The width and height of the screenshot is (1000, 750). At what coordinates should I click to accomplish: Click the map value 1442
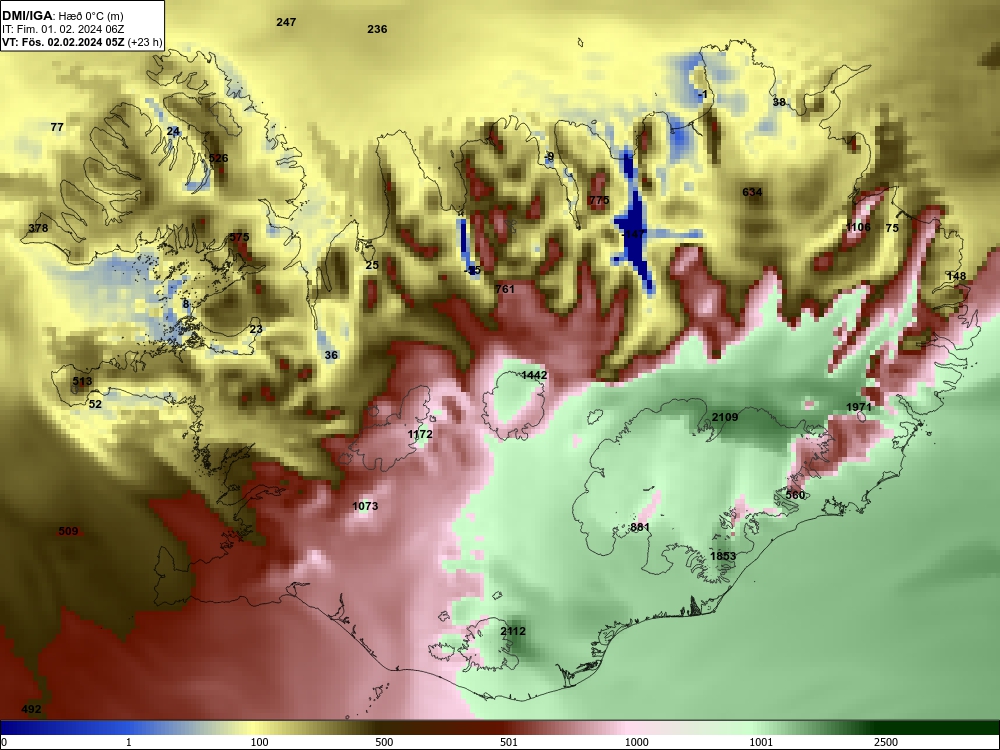pos(534,375)
